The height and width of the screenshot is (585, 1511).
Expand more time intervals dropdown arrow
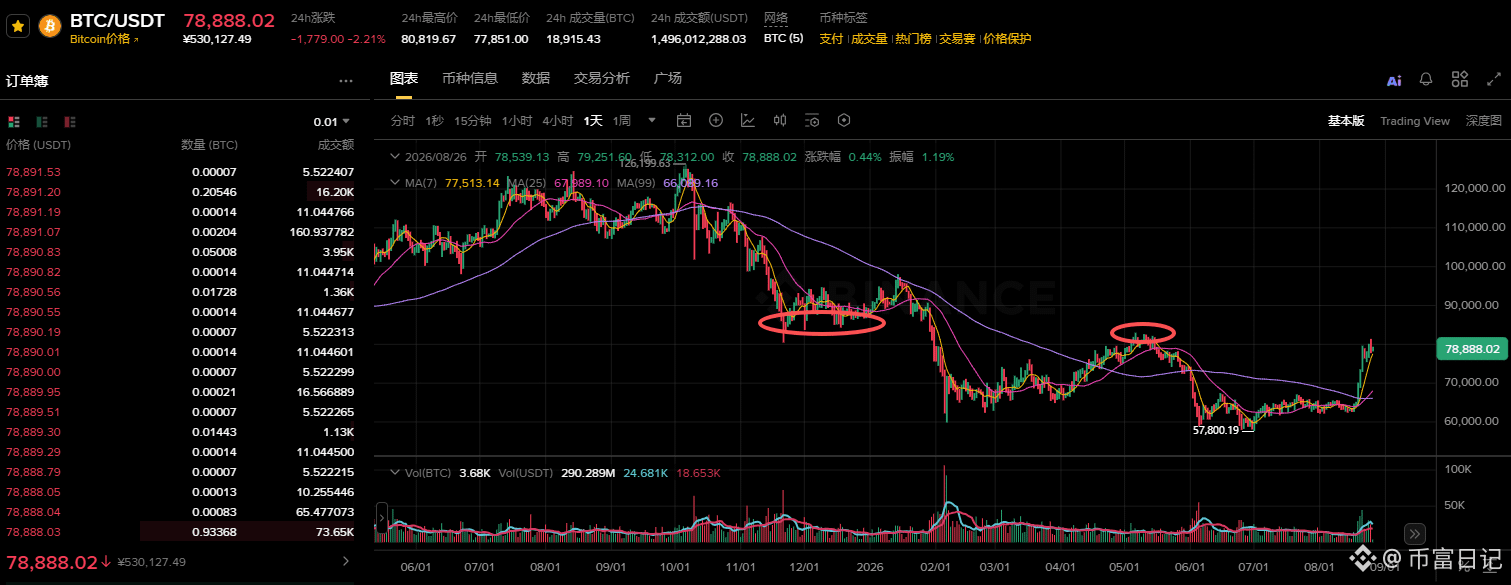652,121
